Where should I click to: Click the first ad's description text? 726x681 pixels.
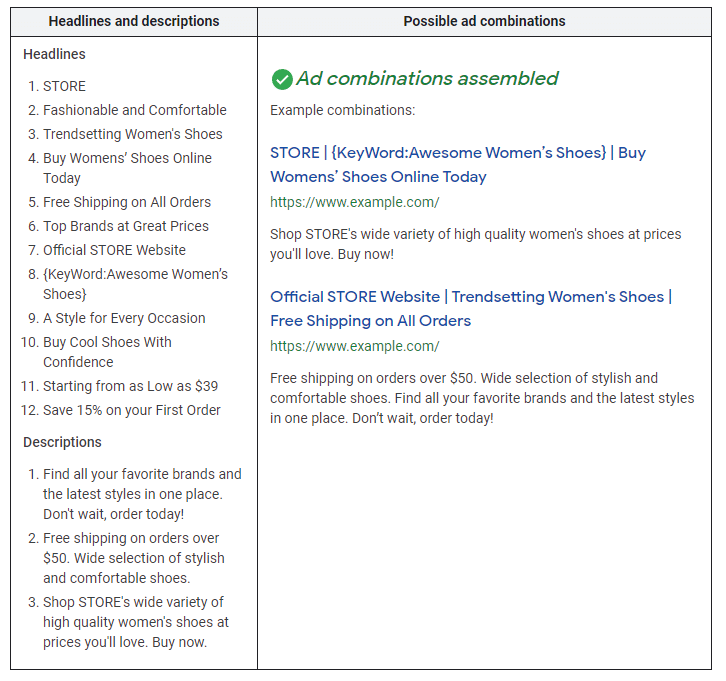[x=475, y=244]
